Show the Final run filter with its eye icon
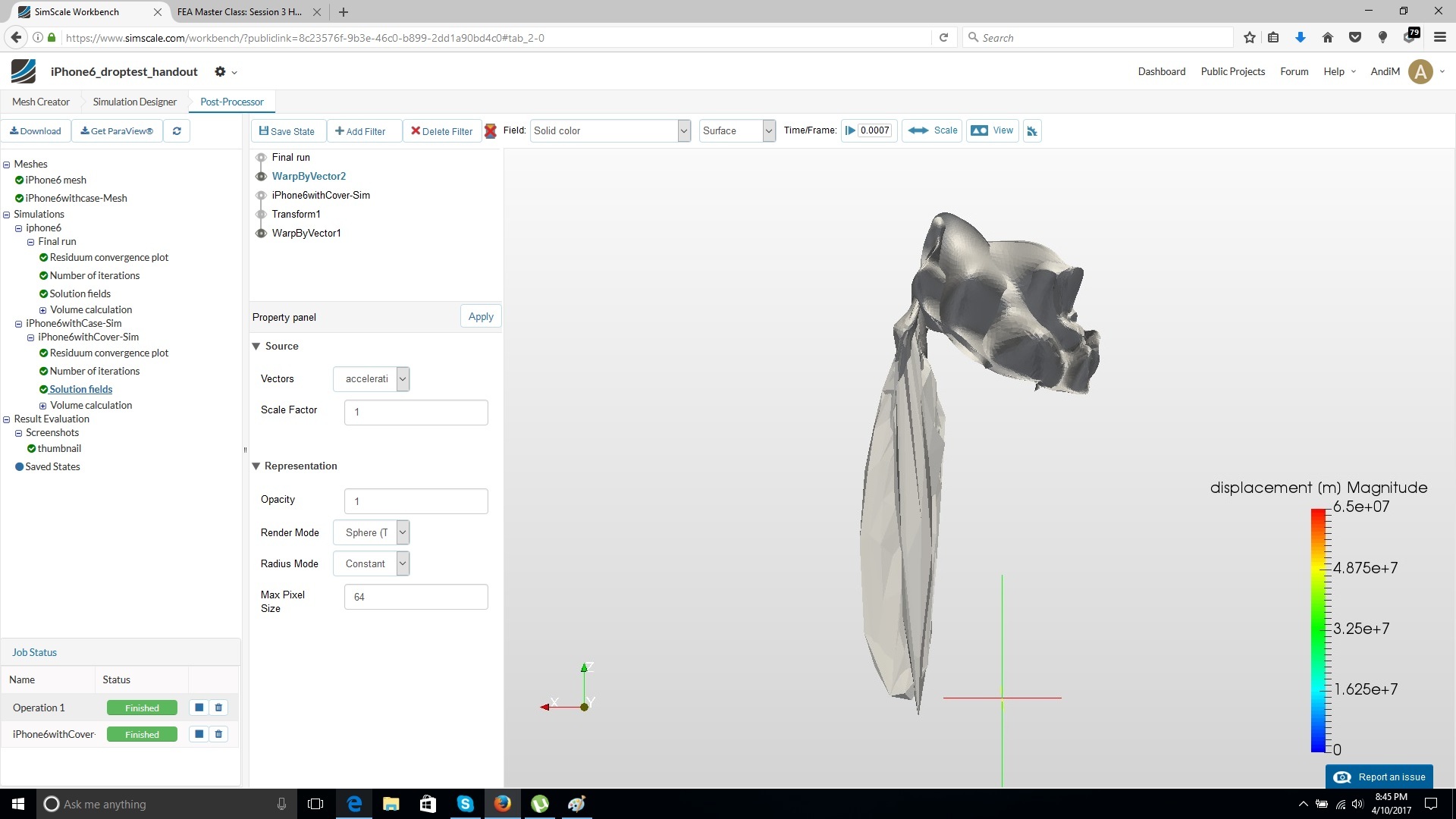Viewport: 1456px width, 819px height. tap(261, 157)
